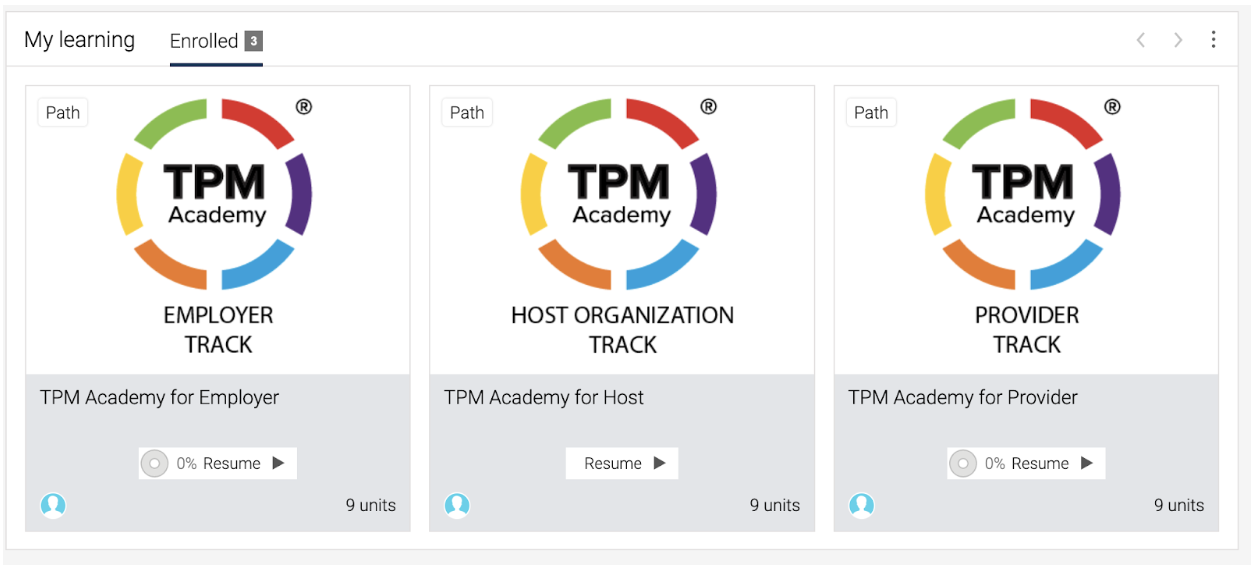Resume TPM Academy for Host

click(622, 463)
